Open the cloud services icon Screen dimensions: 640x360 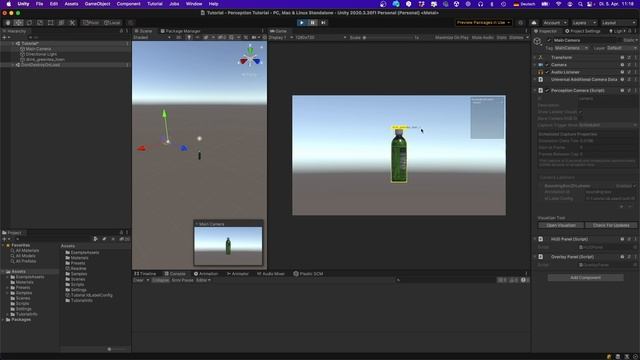534,23
